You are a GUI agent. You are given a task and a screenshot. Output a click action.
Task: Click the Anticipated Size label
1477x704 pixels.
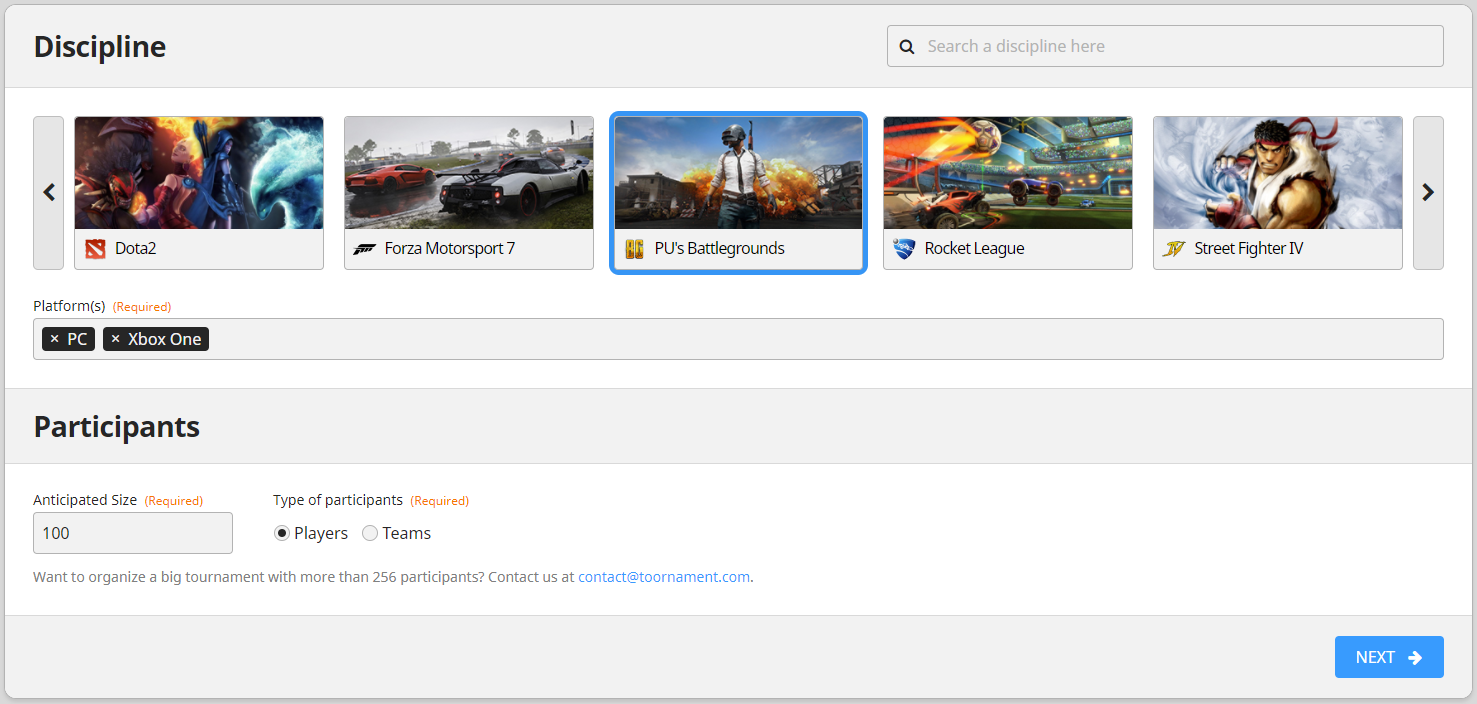pyautogui.click(x=85, y=500)
